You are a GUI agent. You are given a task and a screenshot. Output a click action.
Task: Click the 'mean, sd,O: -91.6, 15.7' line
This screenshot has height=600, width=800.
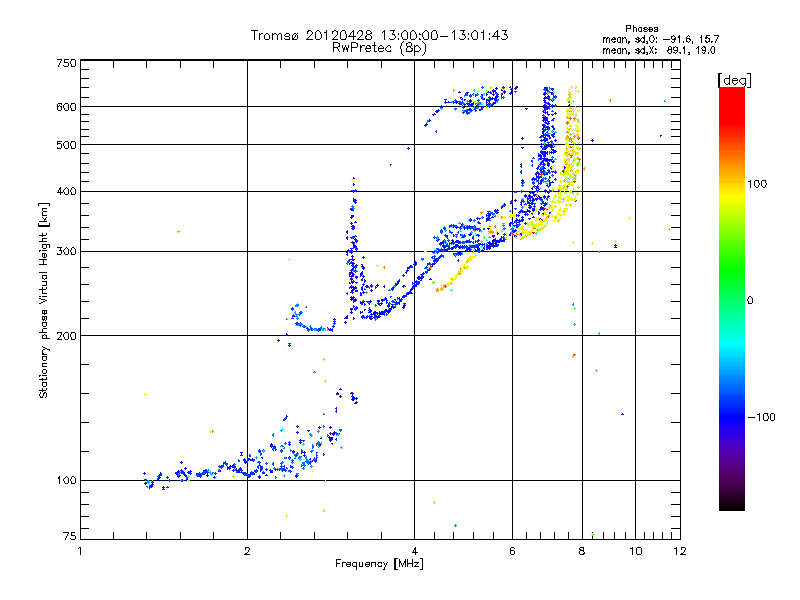coord(660,39)
